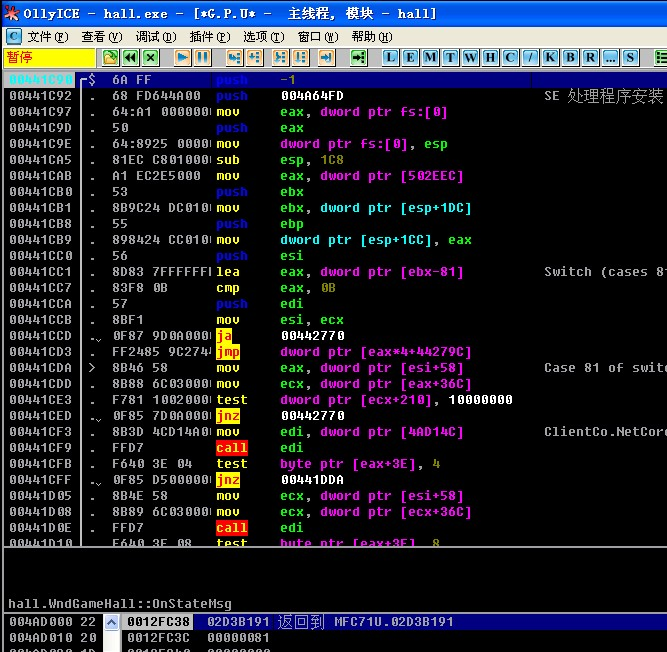This screenshot has height=652, width=667.
Task: Click the ClientCo.NetCore comment
Action: tap(605, 432)
